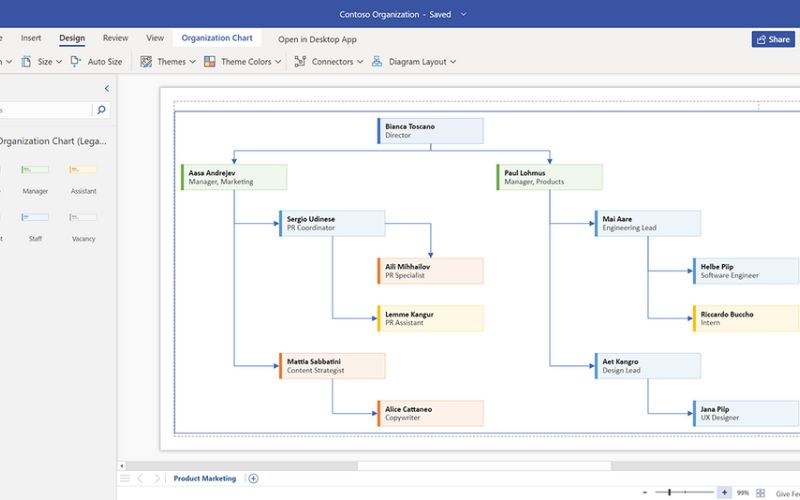Viewport: 800px width, 500px height.
Task: Add a new page with plus icon
Action: (254, 479)
